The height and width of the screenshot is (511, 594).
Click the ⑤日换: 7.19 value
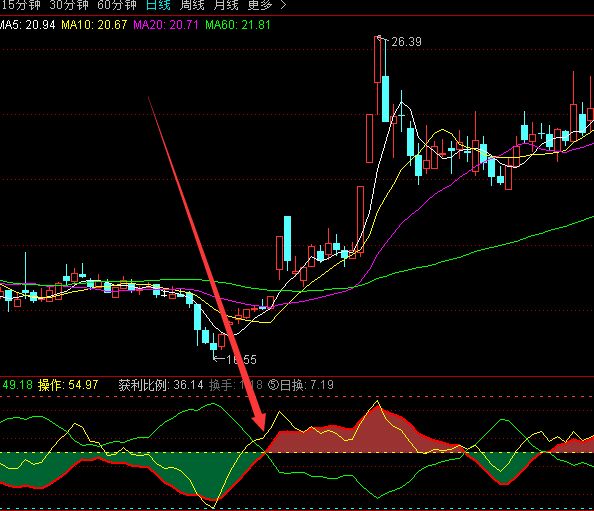coord(301,385)
